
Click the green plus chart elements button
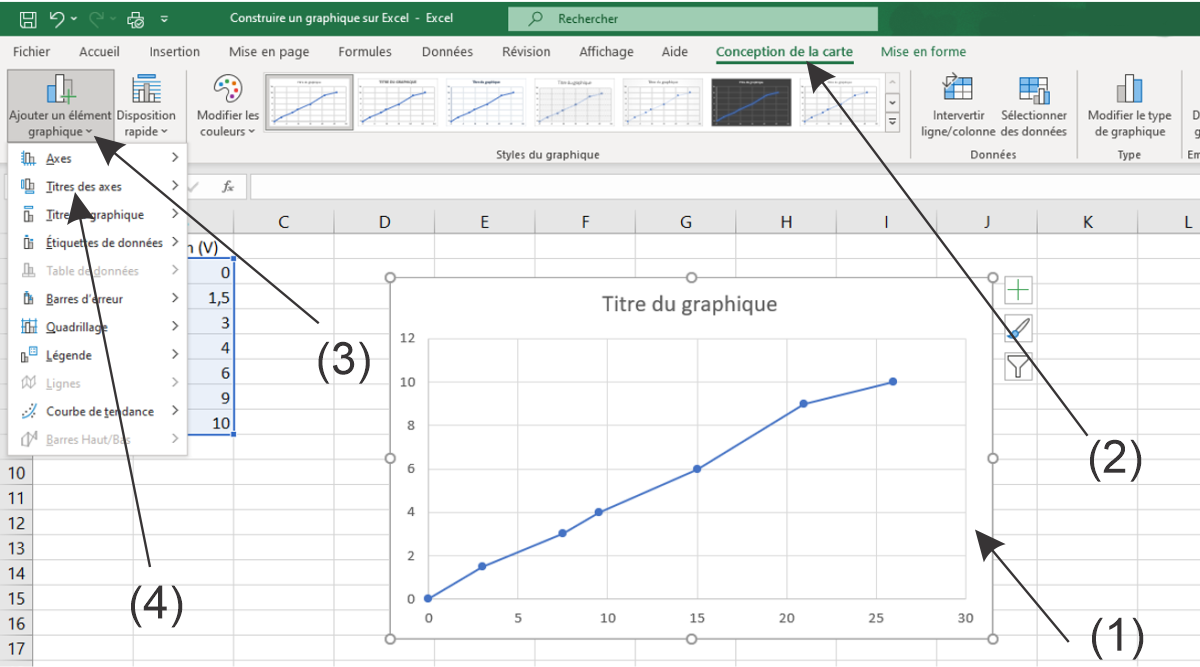1018,290
